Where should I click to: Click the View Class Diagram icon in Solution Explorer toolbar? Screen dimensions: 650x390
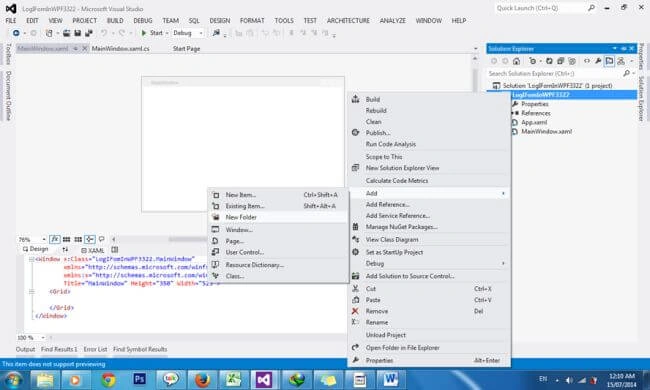tap(621, 61)
